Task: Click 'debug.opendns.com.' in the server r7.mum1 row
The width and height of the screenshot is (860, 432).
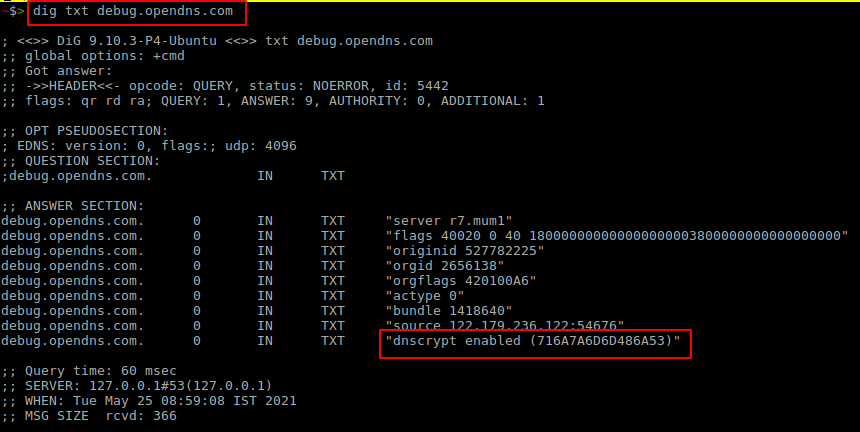Action: (x=72, y=221)
